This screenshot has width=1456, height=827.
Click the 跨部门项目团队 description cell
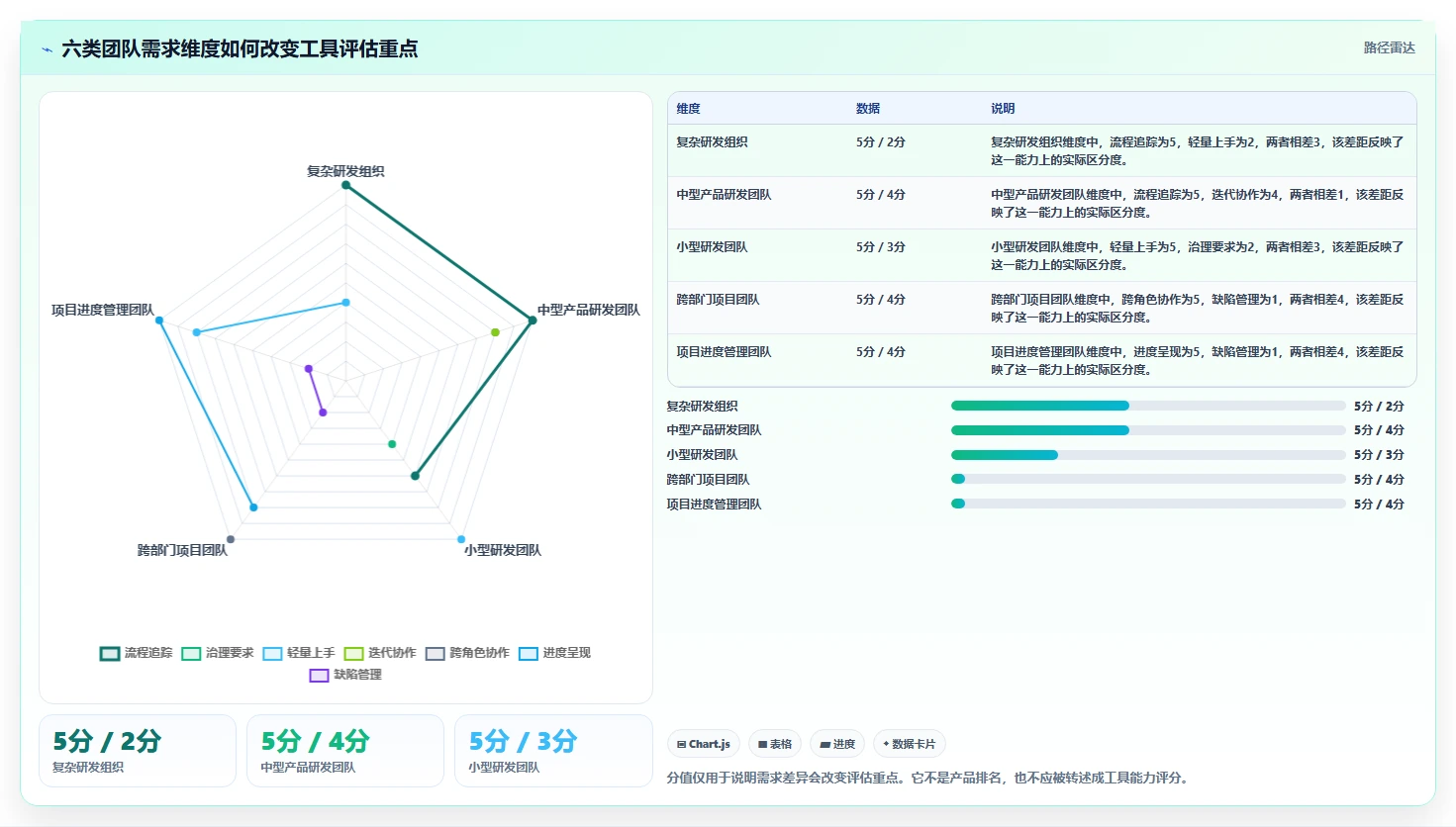tap(1198, 309)
